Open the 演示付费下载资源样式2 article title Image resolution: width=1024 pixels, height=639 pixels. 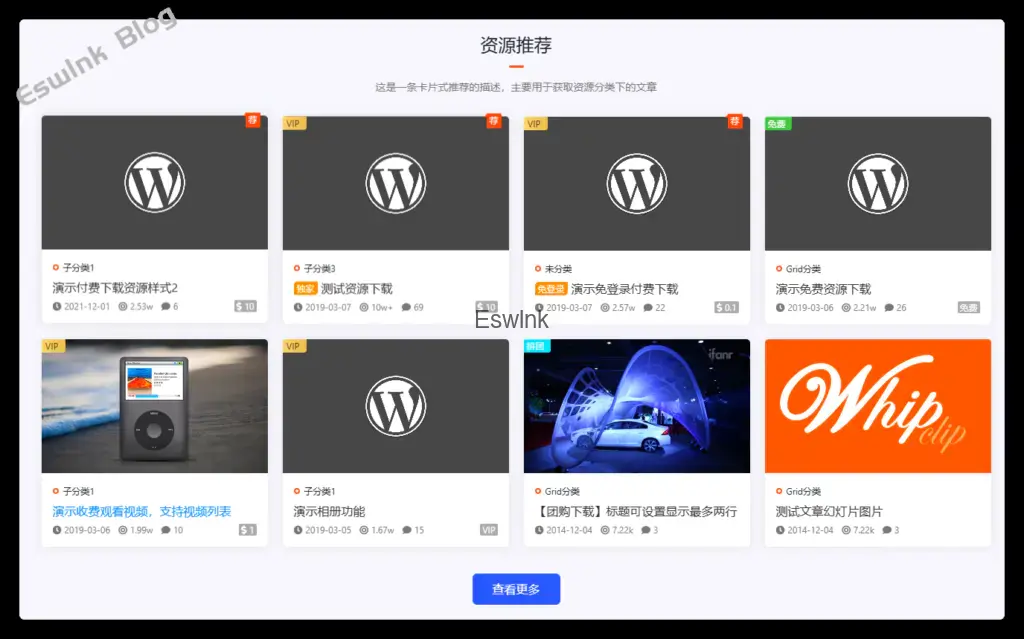tap(115, 288)
